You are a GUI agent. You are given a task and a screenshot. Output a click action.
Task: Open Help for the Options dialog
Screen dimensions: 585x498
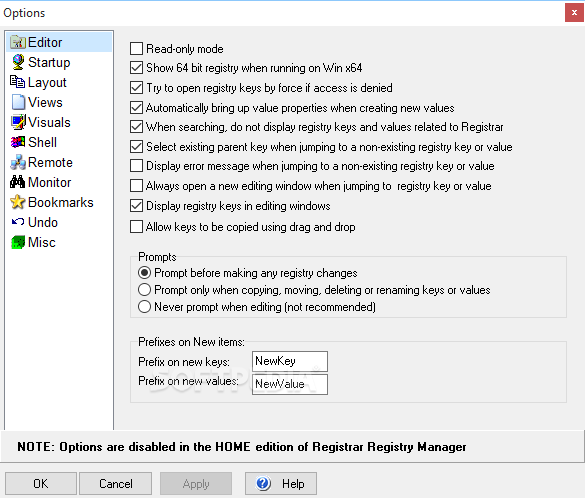coord(281,483)
